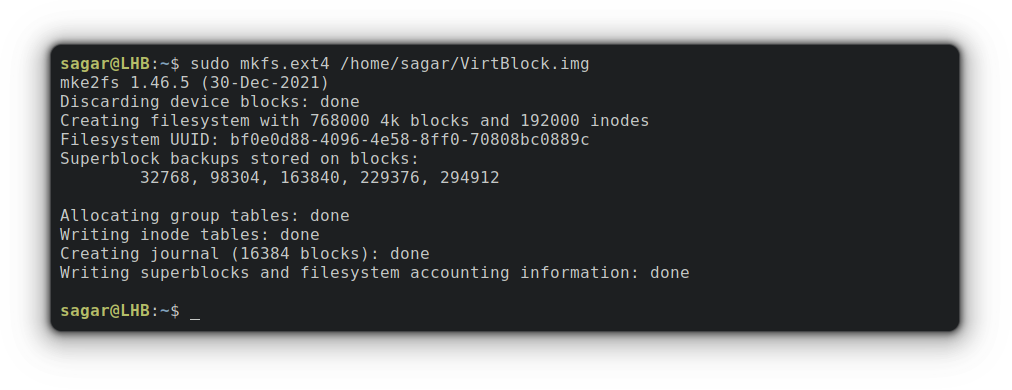1012x390 pixels.
Task: Click mkfs.ext4 in the command line
Action: [285, 64]
